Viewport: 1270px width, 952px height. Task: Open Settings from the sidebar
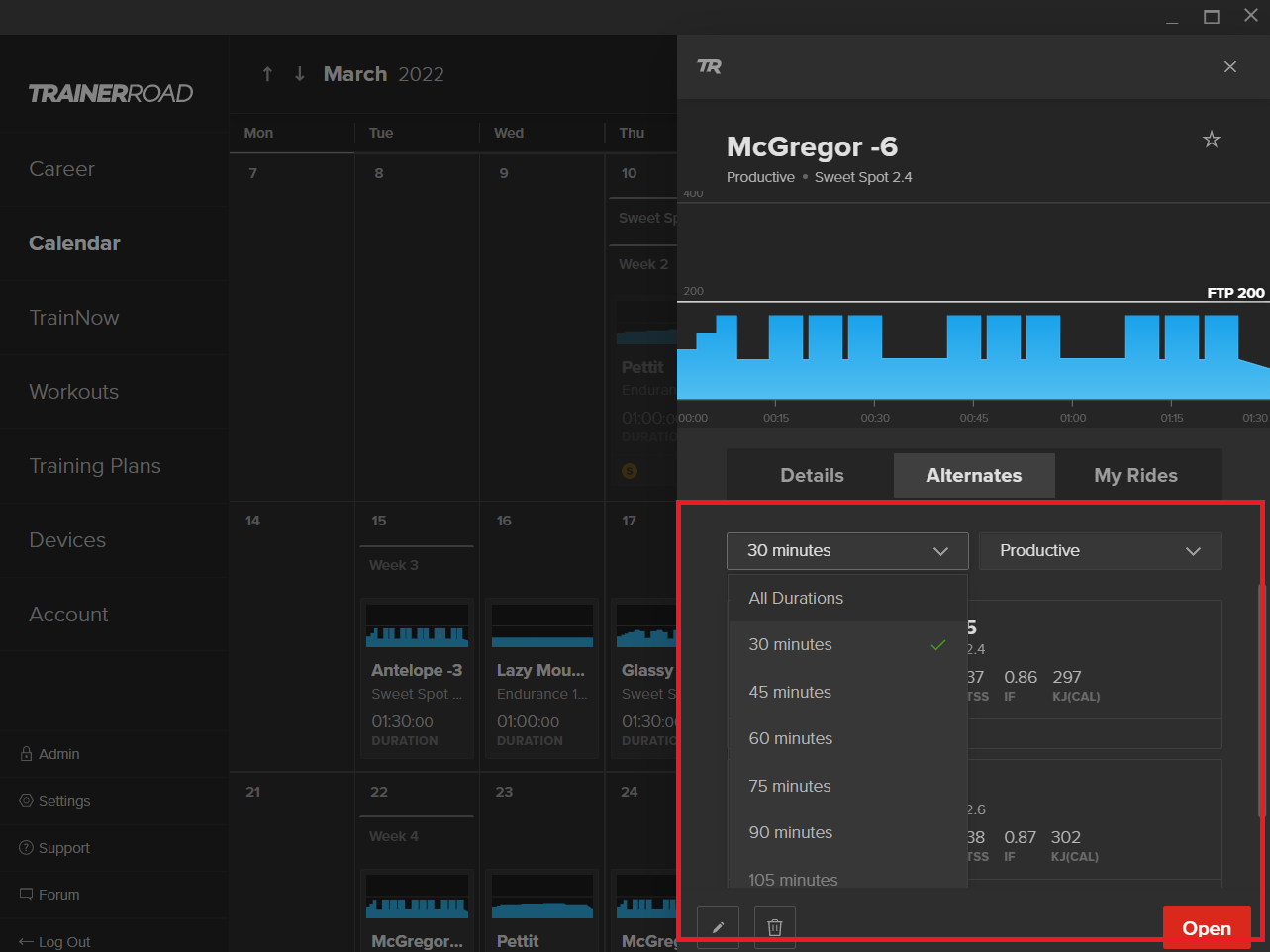coord(63,801)
